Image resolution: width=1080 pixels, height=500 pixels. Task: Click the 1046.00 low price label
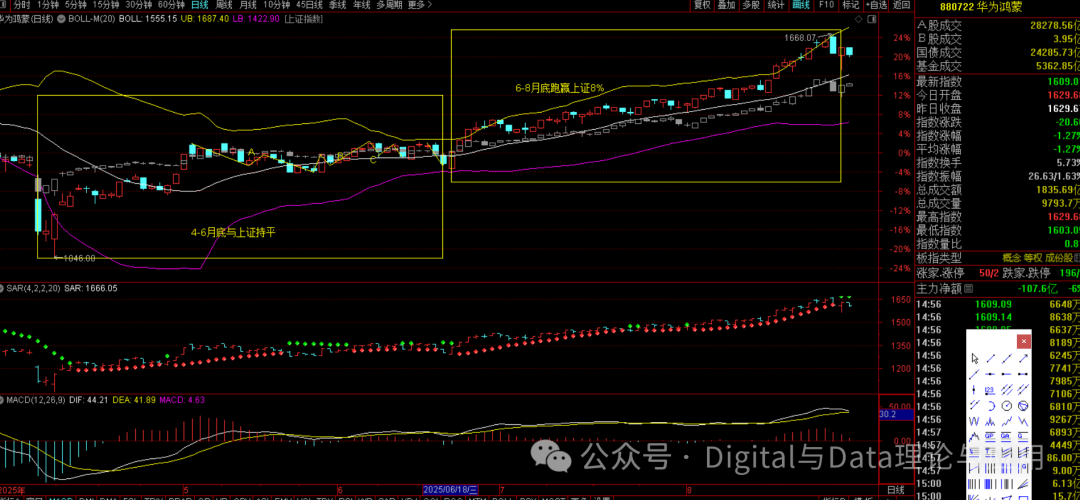point(79,258)
